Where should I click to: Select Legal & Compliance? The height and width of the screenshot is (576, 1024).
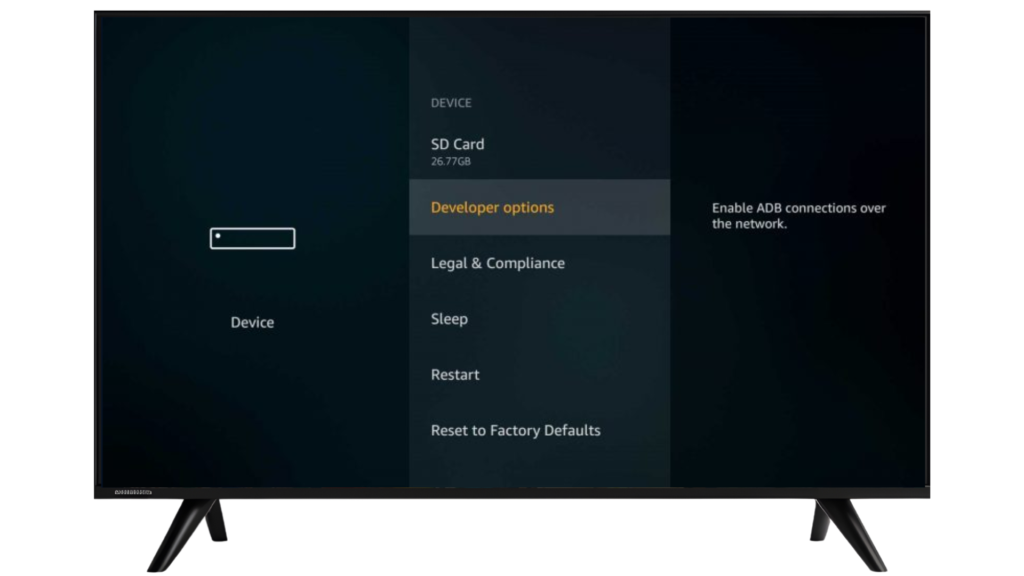point(497,262)
